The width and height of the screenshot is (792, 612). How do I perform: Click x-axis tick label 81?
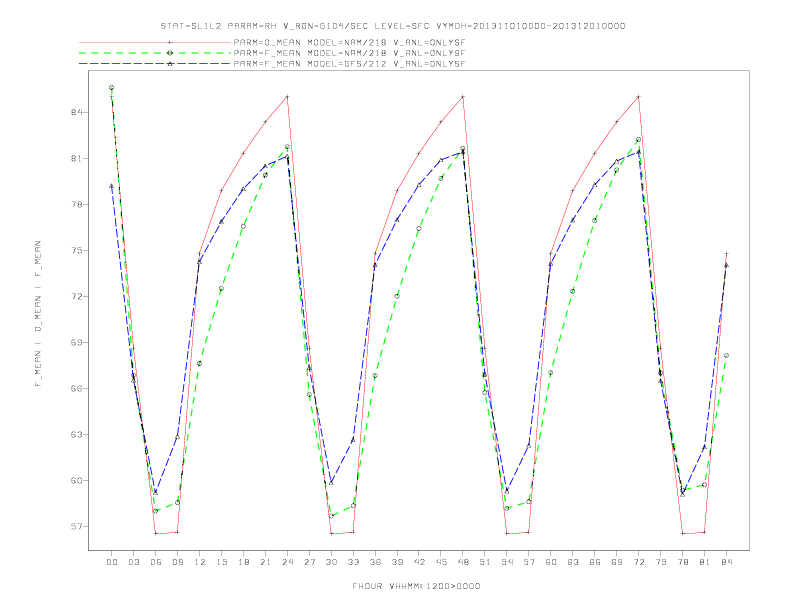click(x=705, y=562)
